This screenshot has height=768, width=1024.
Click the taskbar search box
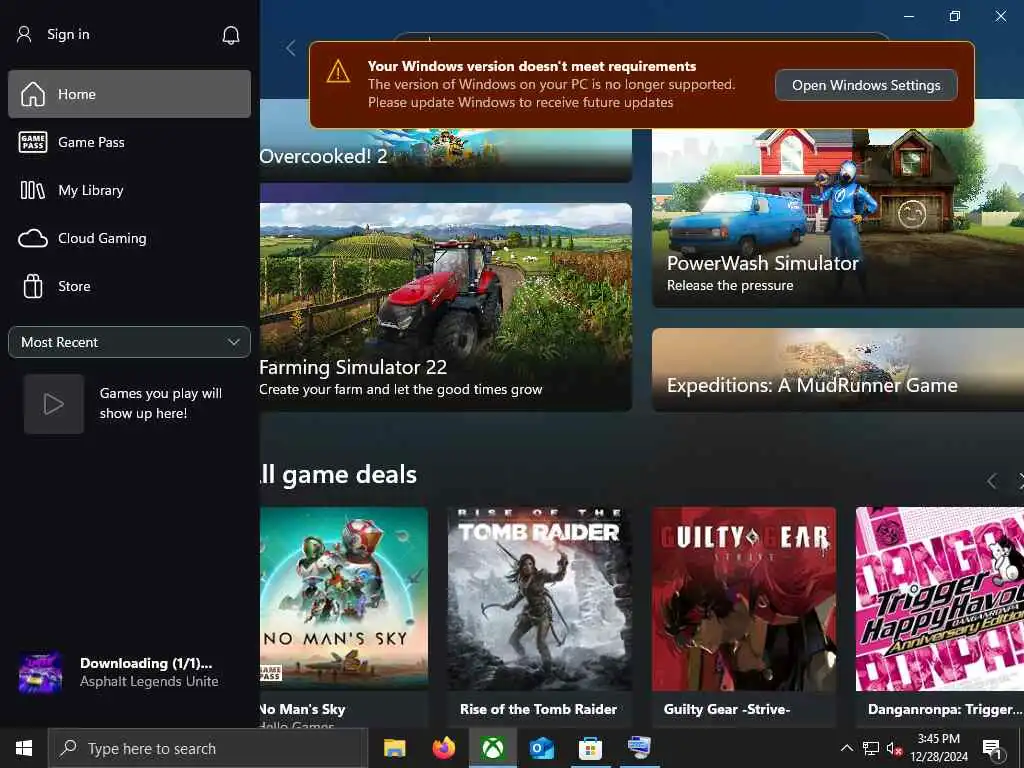[x=208, y=748]
